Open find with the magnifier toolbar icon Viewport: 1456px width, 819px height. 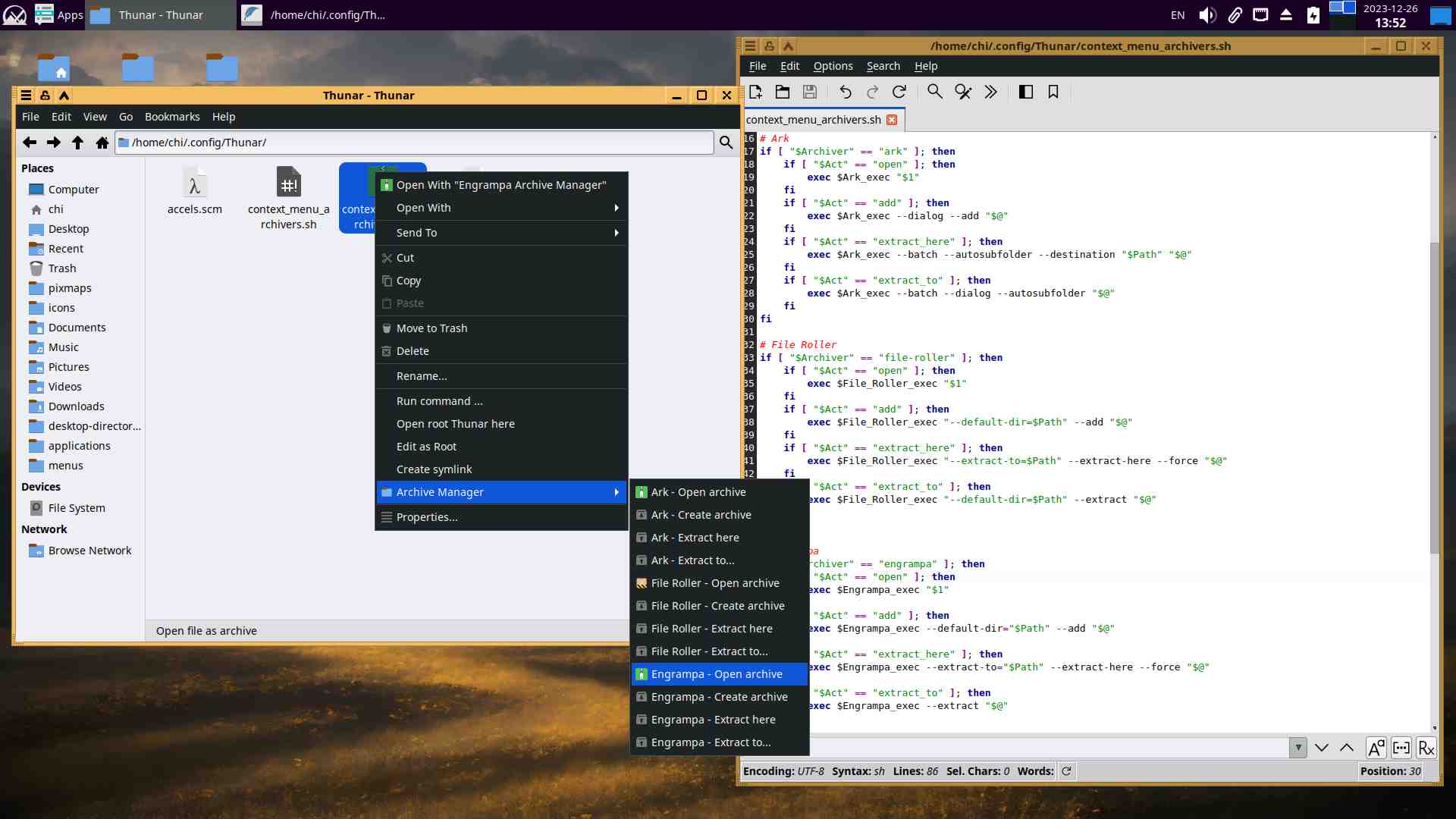coord(935,92)
